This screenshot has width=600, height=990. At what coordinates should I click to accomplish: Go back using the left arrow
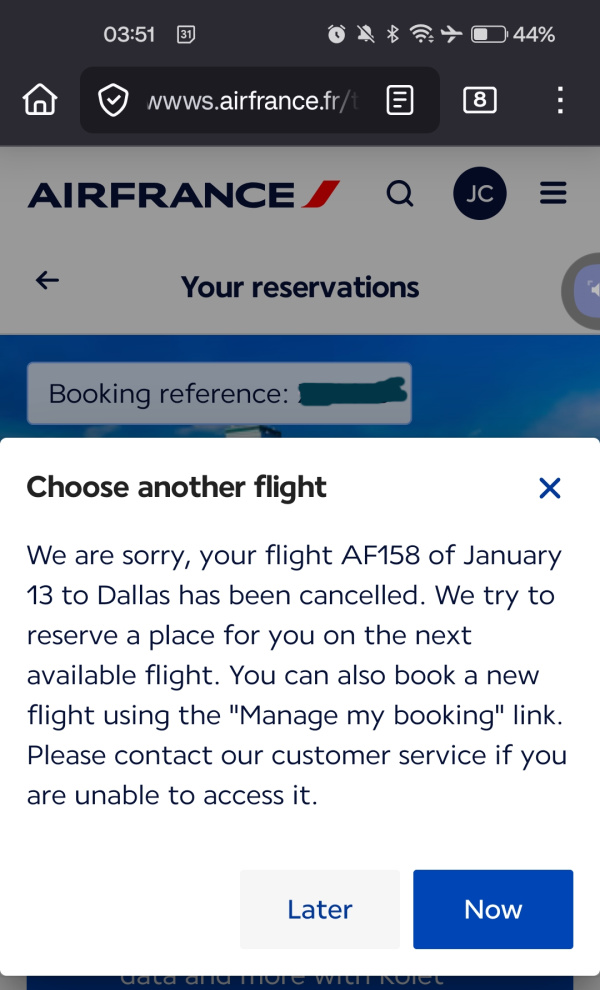47,281
